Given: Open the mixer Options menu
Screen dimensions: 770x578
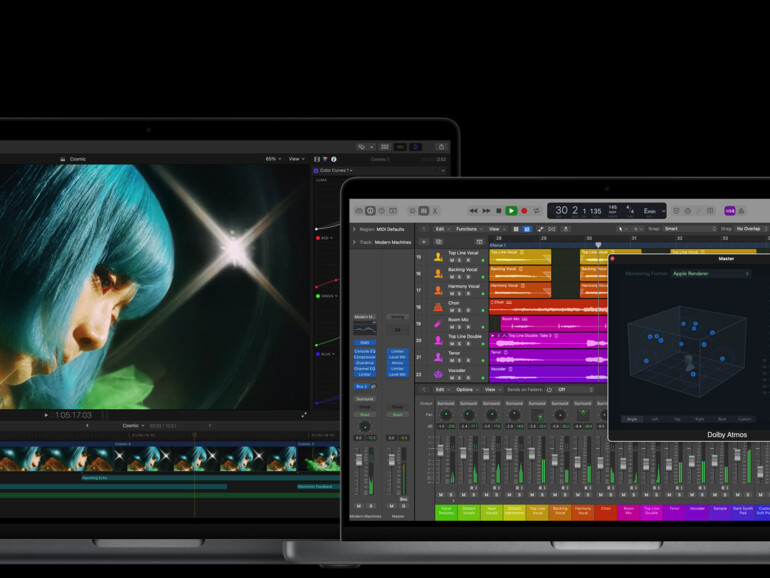Looking at the screenshot, I should coord(466,389).
